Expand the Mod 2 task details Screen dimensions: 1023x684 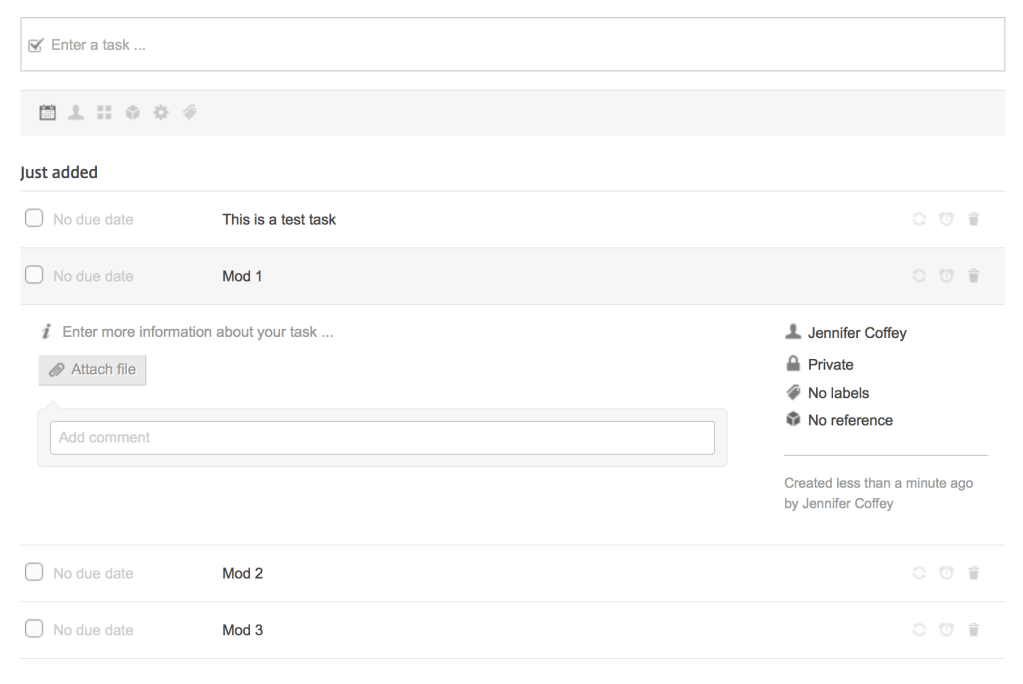click(242, 573)
